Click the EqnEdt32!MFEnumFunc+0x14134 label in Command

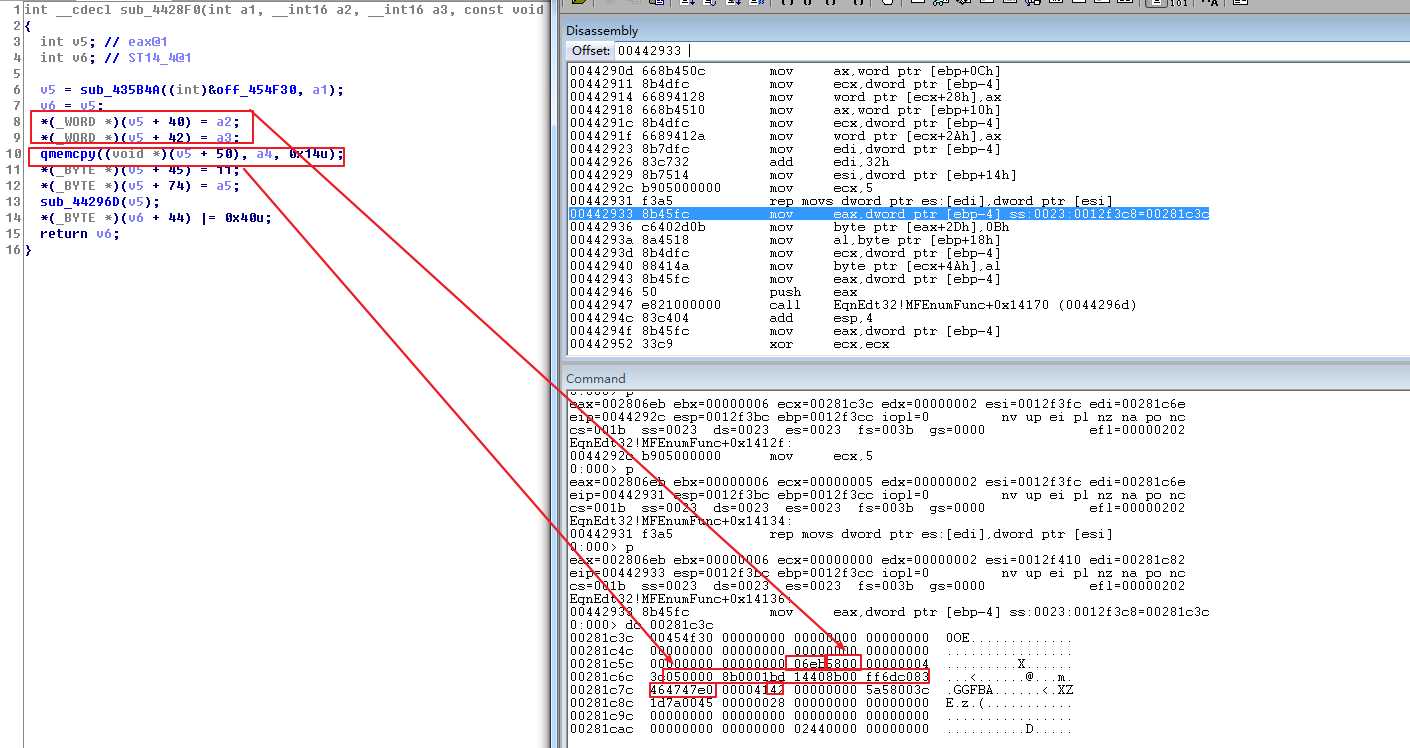tap(681, 521)
